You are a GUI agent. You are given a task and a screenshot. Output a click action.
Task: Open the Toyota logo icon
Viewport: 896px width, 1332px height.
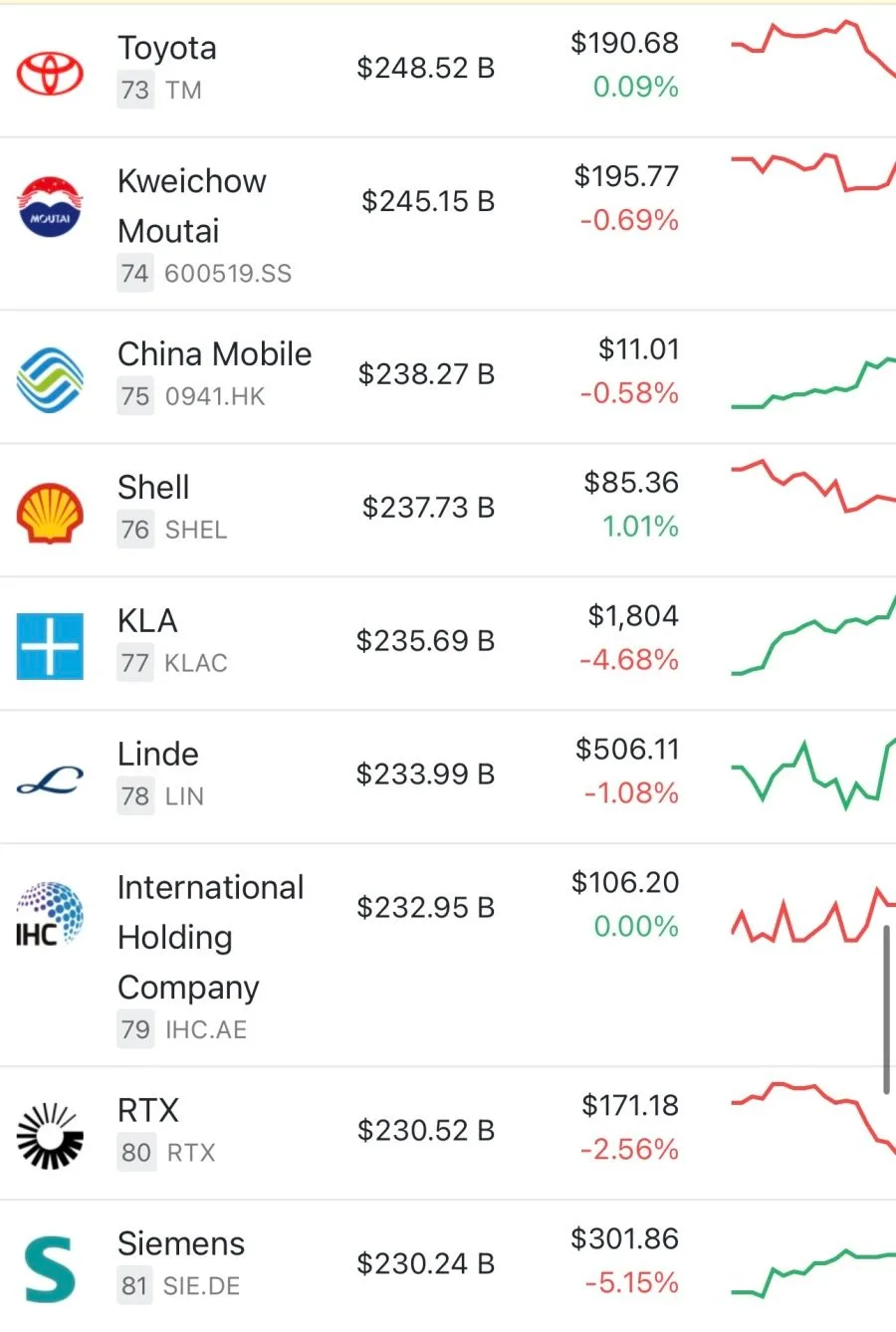click(x=50, y=72)
